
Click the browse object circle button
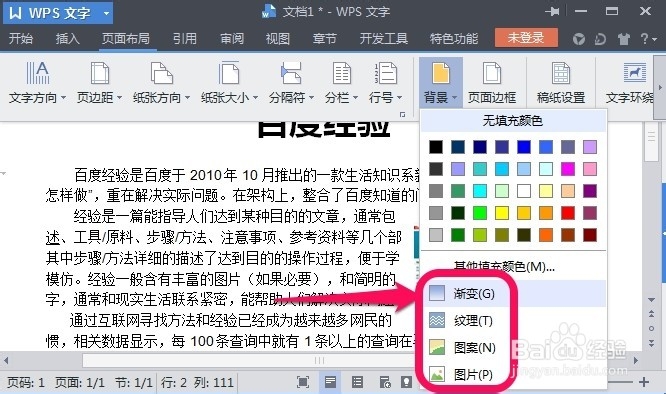coord(651,328)
